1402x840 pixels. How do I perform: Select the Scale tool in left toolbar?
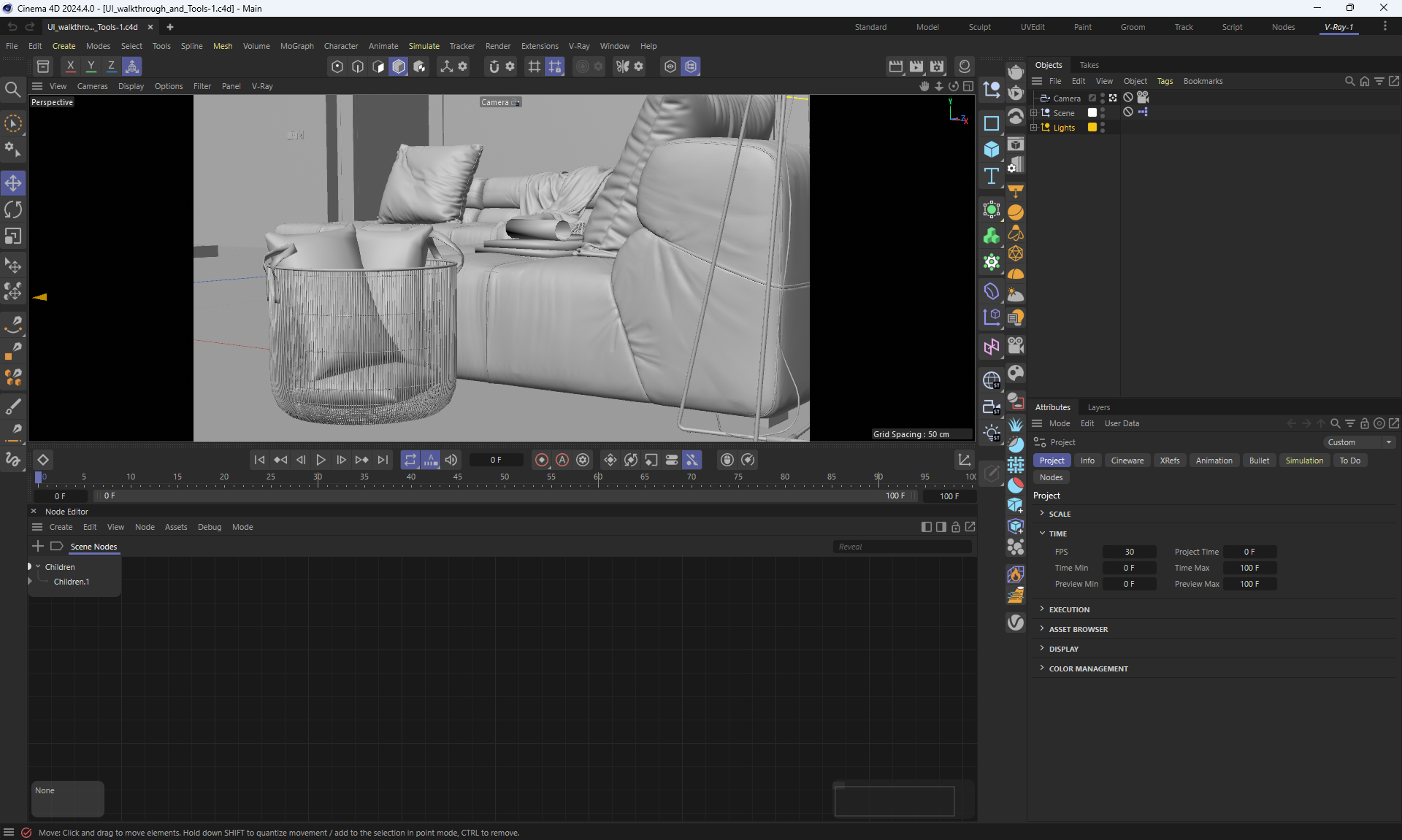[x=13, y=236]
